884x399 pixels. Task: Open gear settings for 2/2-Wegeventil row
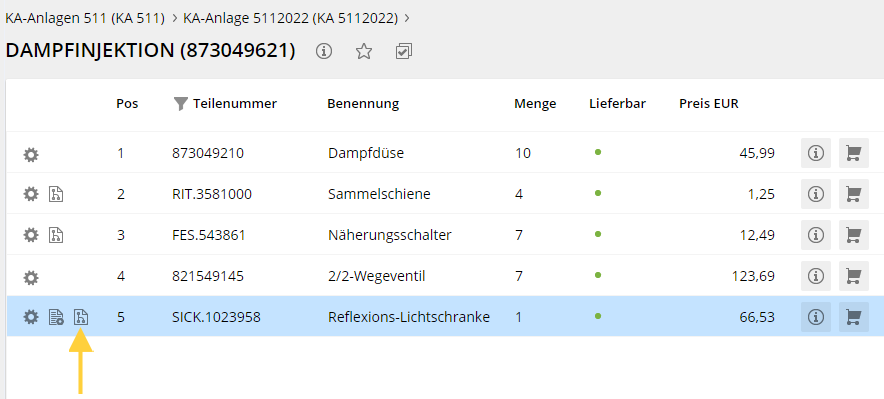click(31, 277)
